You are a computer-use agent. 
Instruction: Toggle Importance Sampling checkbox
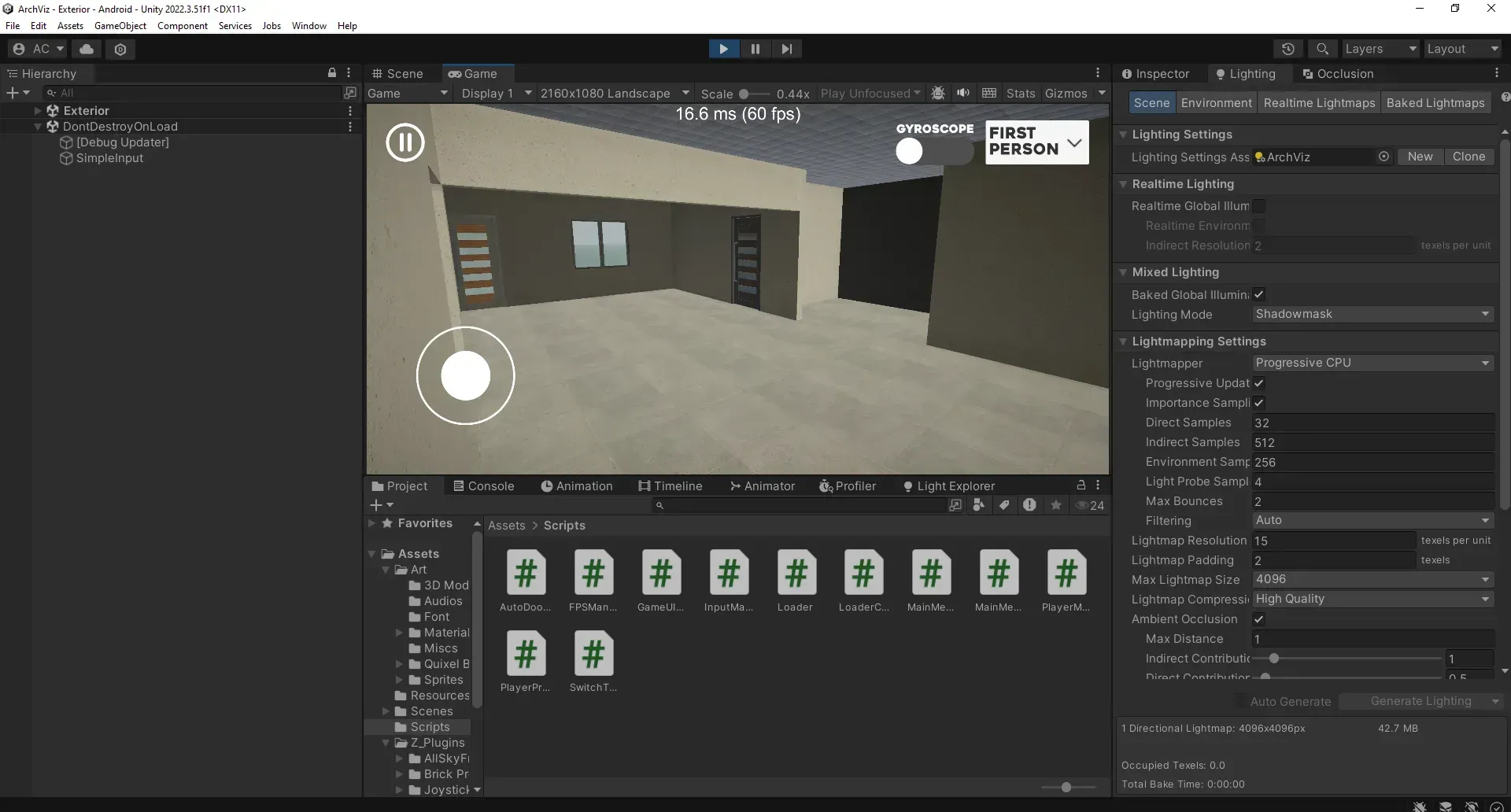click(1259, 403)
